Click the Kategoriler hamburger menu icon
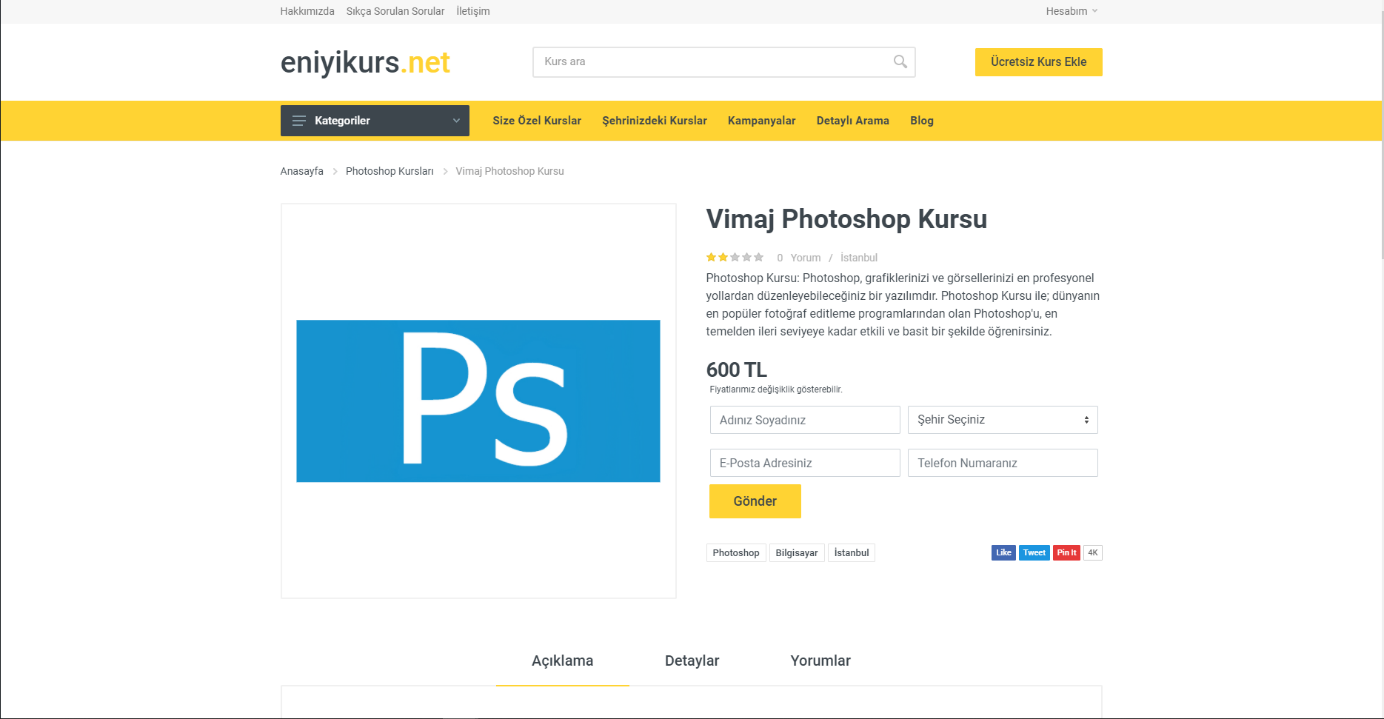The image size is (1384, 719). click(x=299, y=121)
